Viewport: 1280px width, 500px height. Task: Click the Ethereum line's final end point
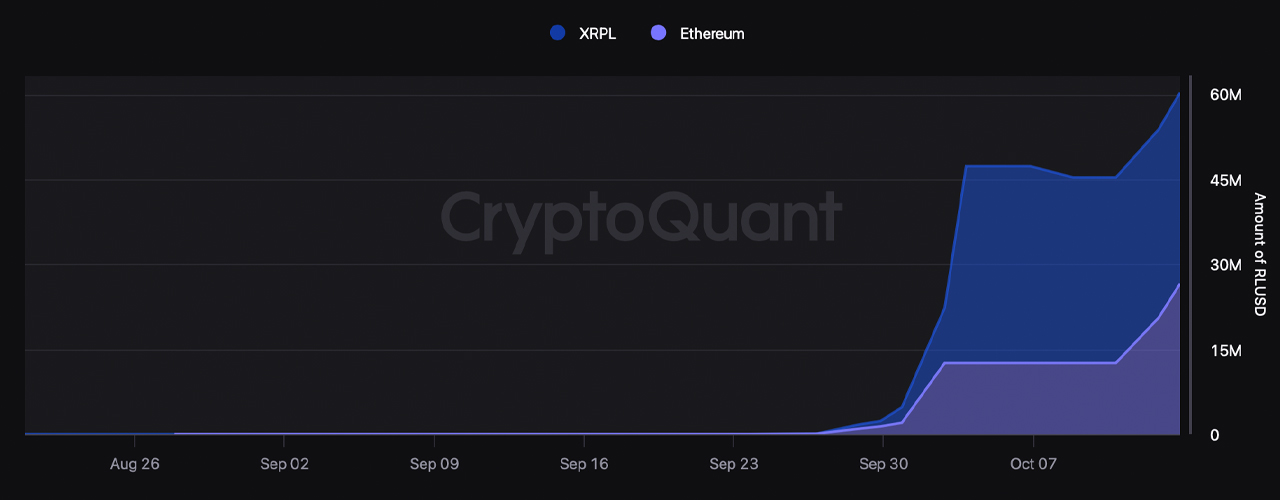(x=1179, y=285)
